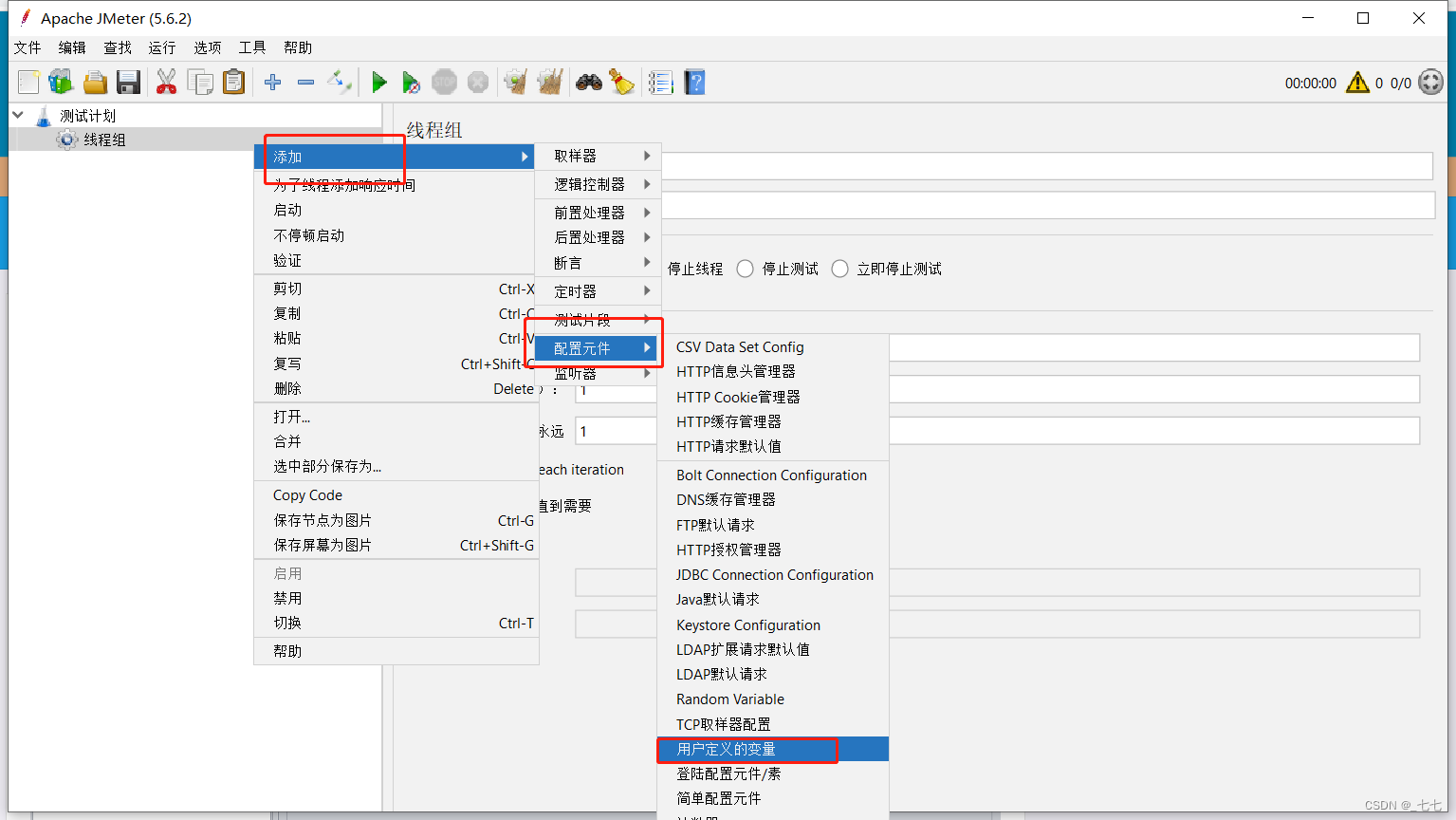1456x820 pixels.
Task: Open the 选项 menu
Action: click(x=208, y=47)
